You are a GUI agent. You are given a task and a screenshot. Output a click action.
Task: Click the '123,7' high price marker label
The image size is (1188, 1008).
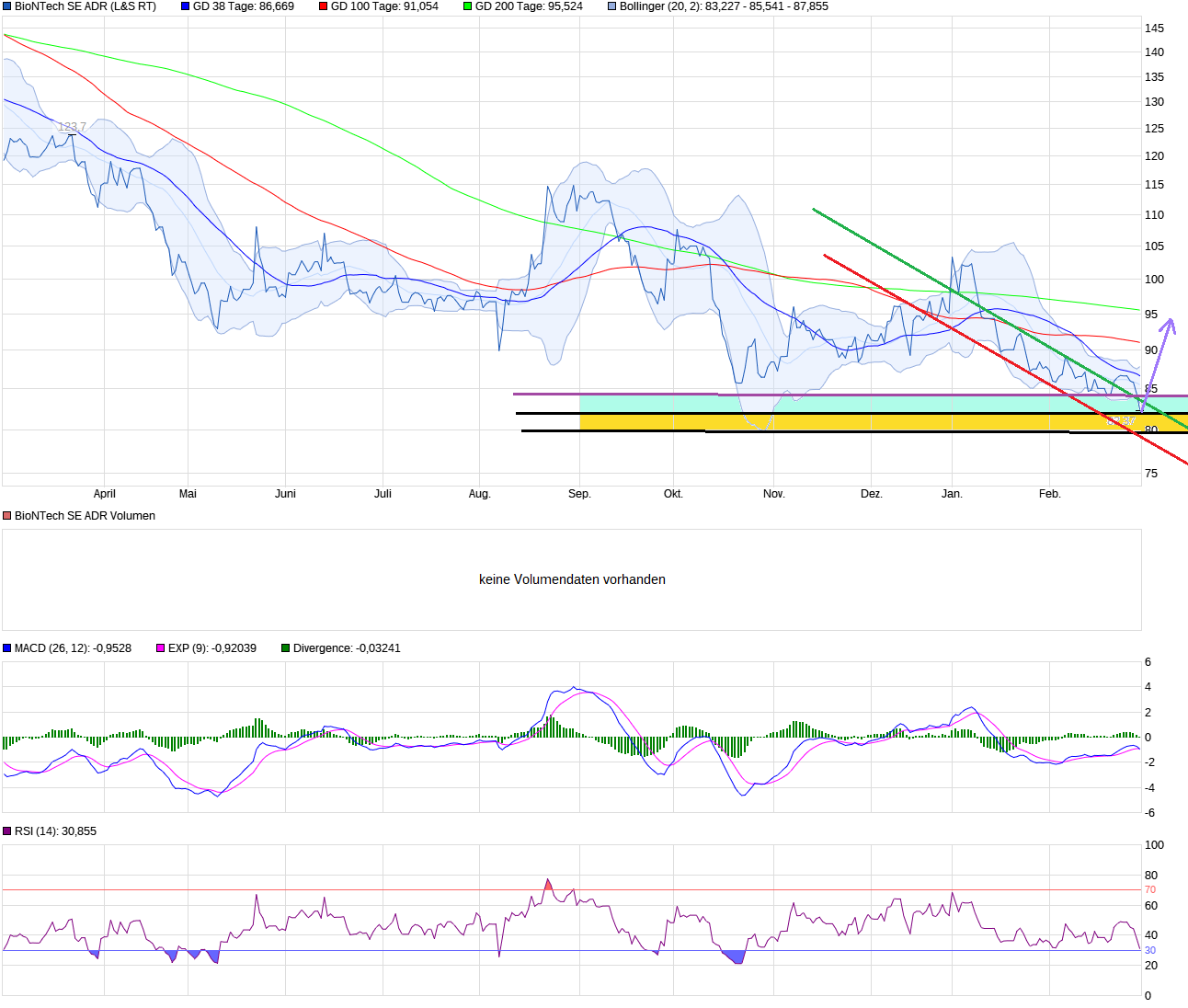coord(72,127)
